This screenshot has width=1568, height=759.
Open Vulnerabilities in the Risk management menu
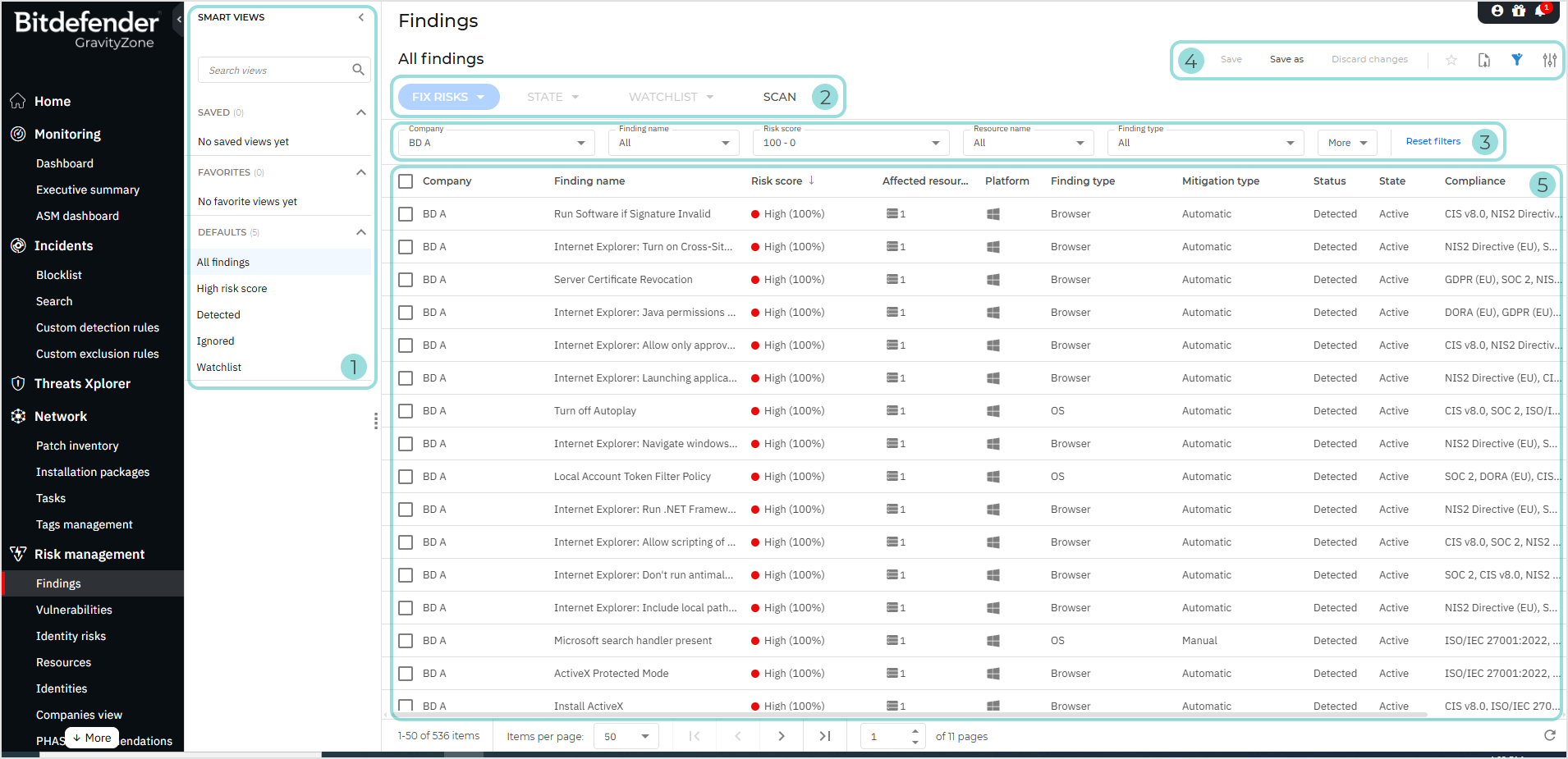point(74,610)
